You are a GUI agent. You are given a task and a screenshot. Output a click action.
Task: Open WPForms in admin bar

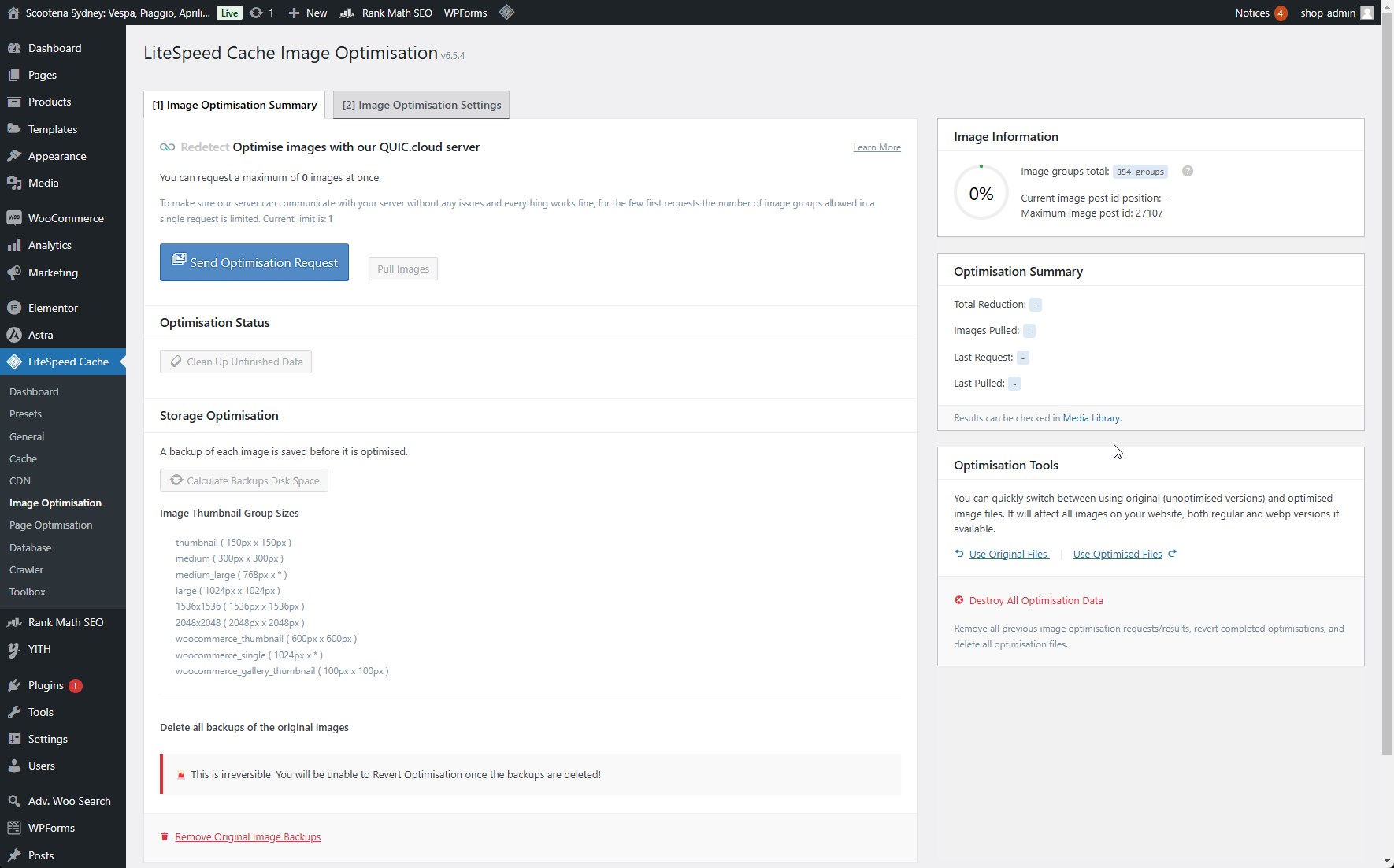(465, 13)
